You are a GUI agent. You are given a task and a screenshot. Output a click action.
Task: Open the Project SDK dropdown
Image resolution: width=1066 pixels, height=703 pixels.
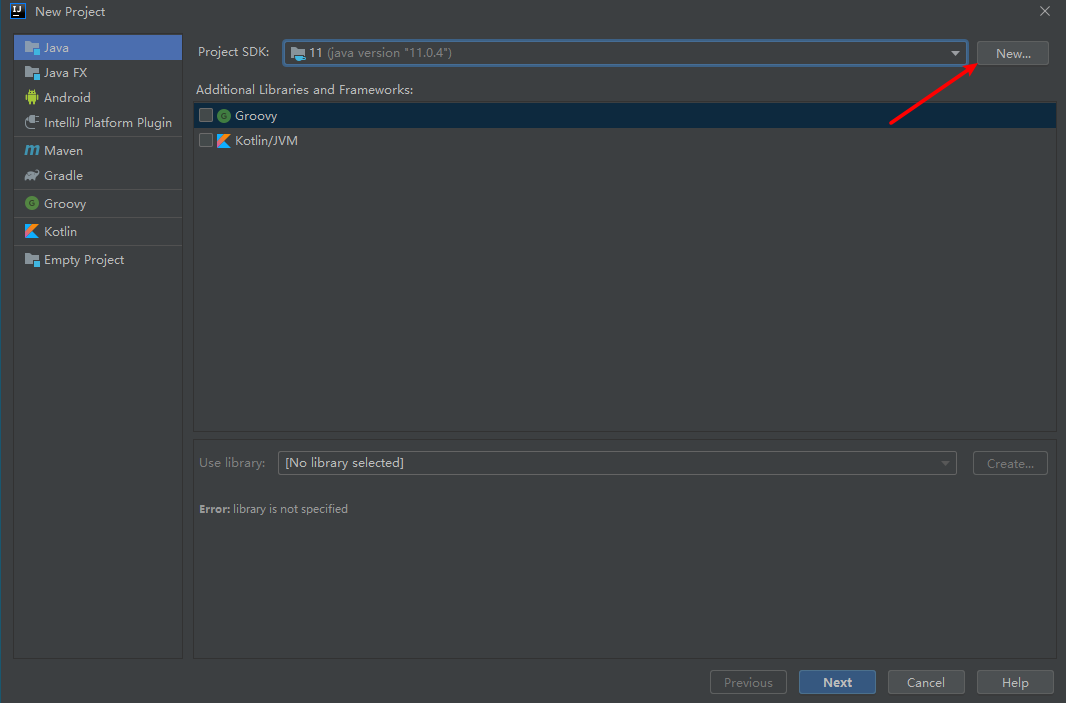[625, 53]
